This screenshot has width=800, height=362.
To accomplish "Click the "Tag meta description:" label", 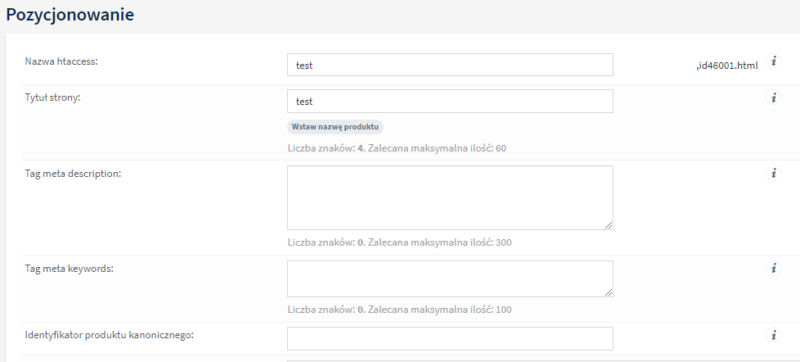I will point(73,173).
